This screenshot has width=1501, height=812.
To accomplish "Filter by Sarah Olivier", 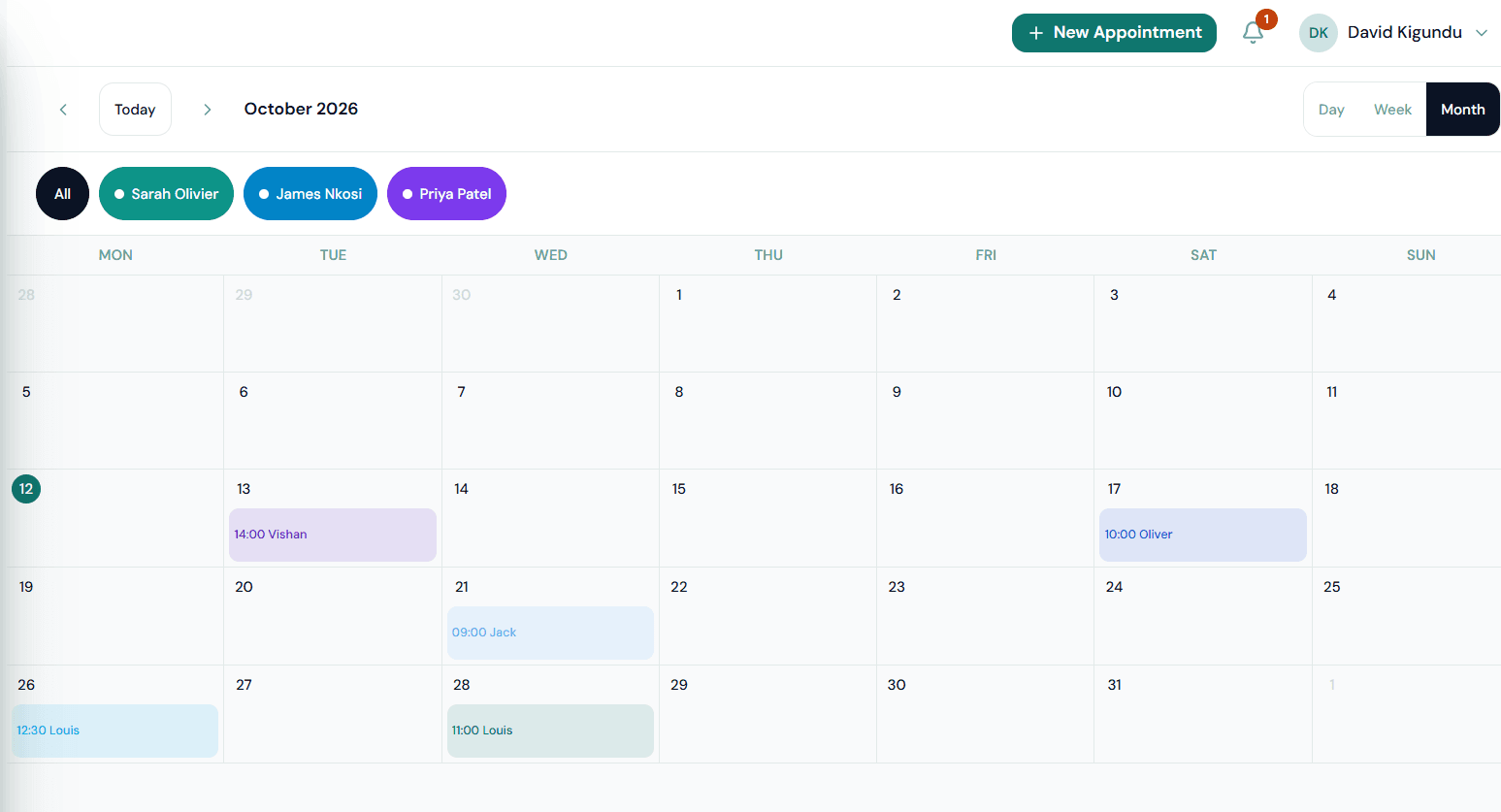I will coord(166,194).
